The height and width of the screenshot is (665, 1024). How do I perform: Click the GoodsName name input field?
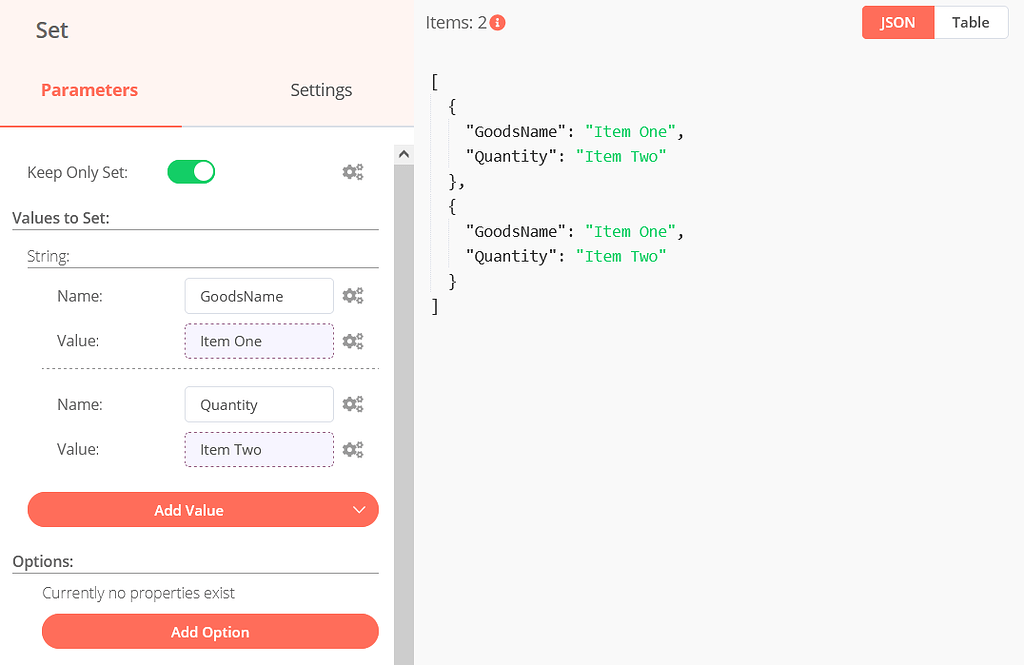tap(259, 296)
